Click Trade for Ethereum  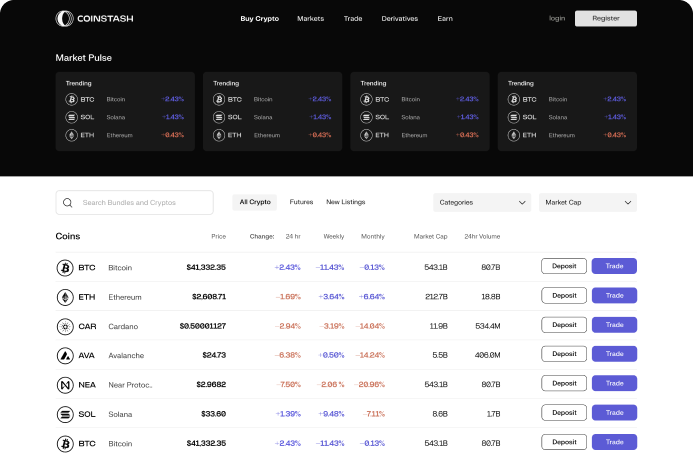614,296
